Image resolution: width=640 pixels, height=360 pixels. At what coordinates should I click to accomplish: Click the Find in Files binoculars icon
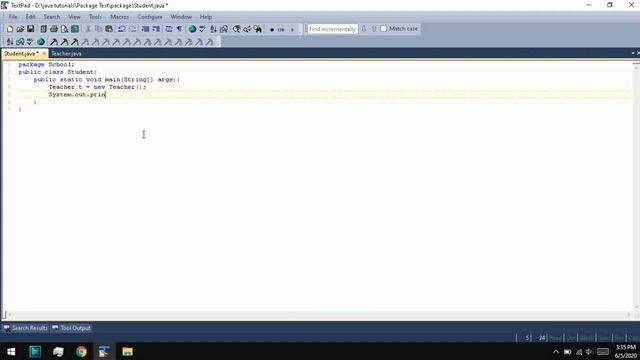(258, 29)
